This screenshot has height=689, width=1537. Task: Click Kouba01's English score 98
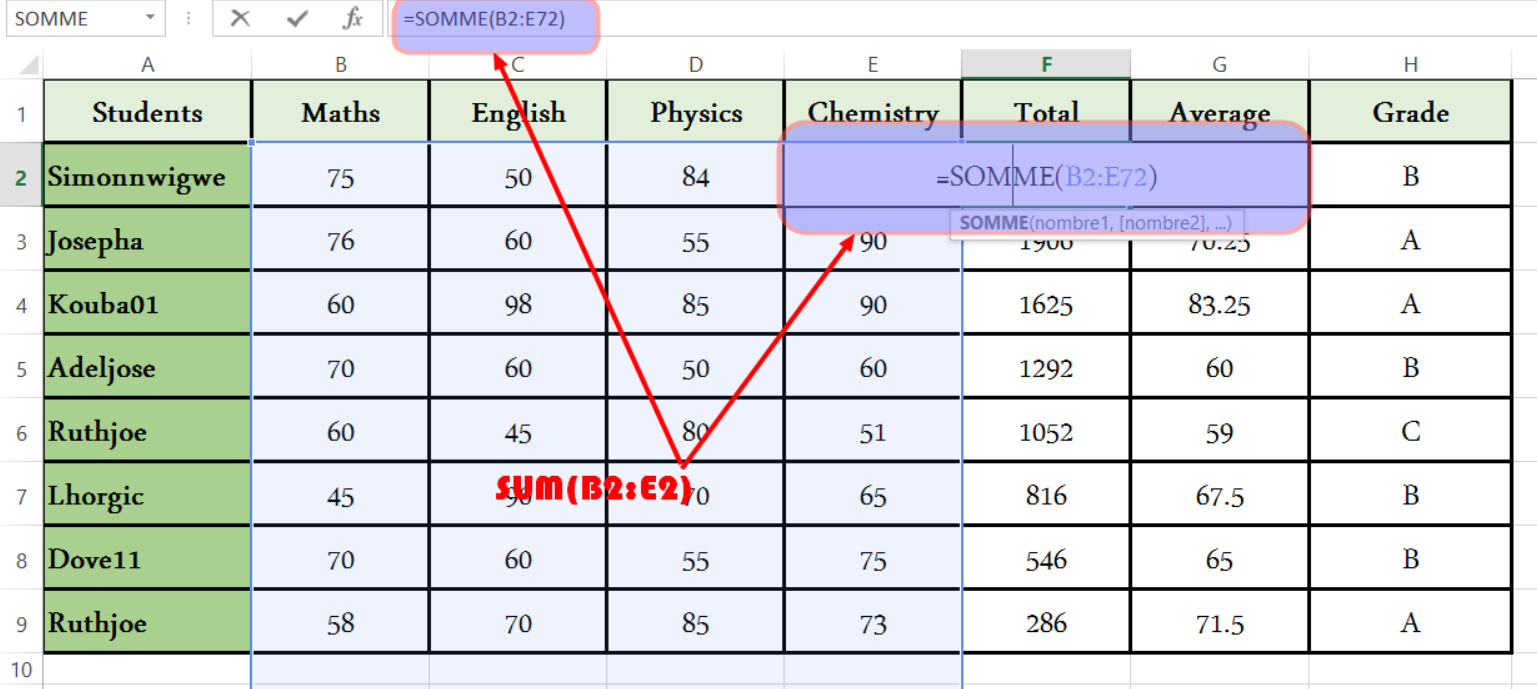coord(518,304)
